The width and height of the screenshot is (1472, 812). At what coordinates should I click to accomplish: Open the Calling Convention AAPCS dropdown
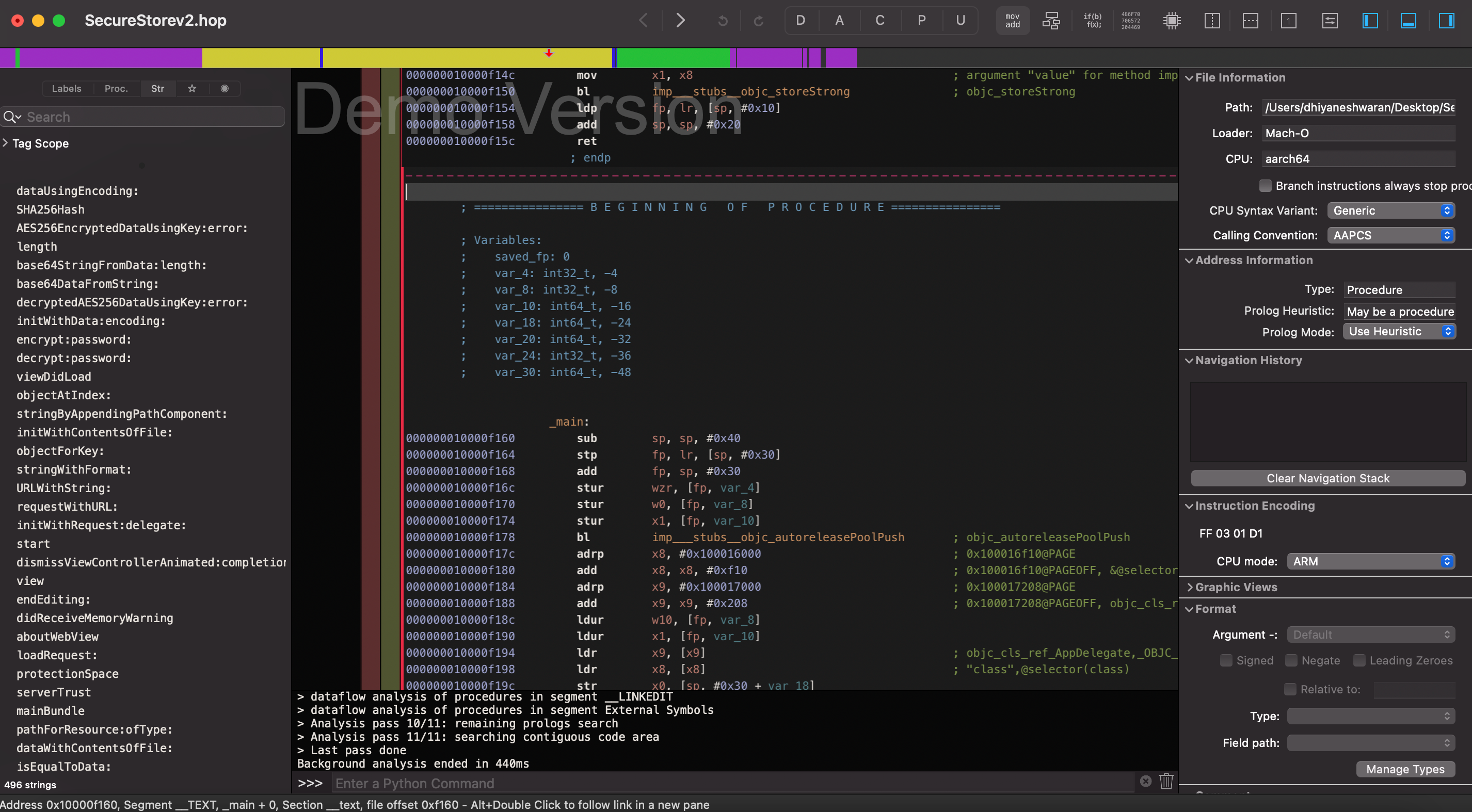[x=1390, y=235]
